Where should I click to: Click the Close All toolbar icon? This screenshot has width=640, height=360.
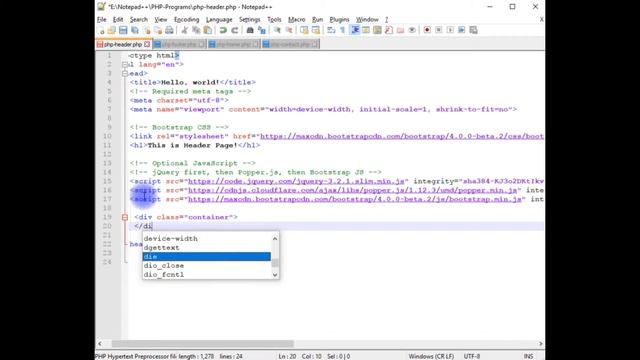click(x=158, y=30)
